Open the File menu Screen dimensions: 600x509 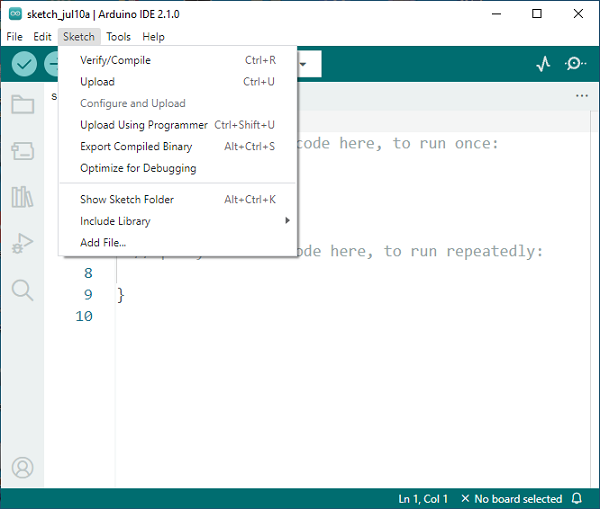click(x=15, y=37)
